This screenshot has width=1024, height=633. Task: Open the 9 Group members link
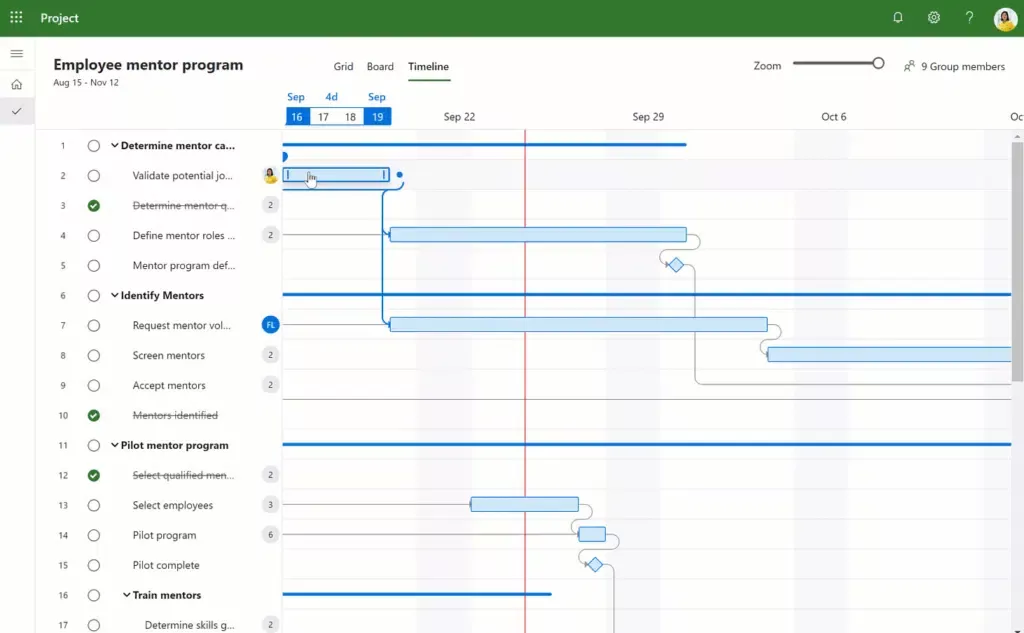point(963,66)
